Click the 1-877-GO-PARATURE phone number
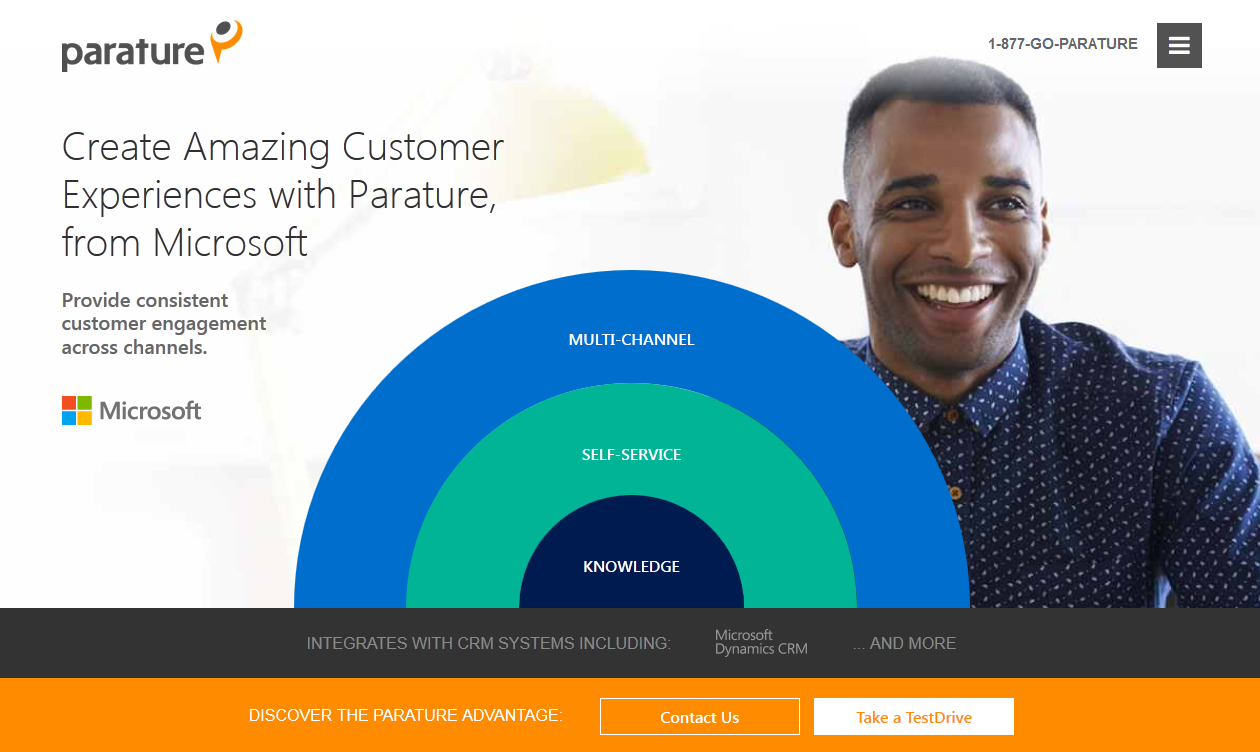The width and height of the screenshot is (1260, 752). click(1063, 44)
